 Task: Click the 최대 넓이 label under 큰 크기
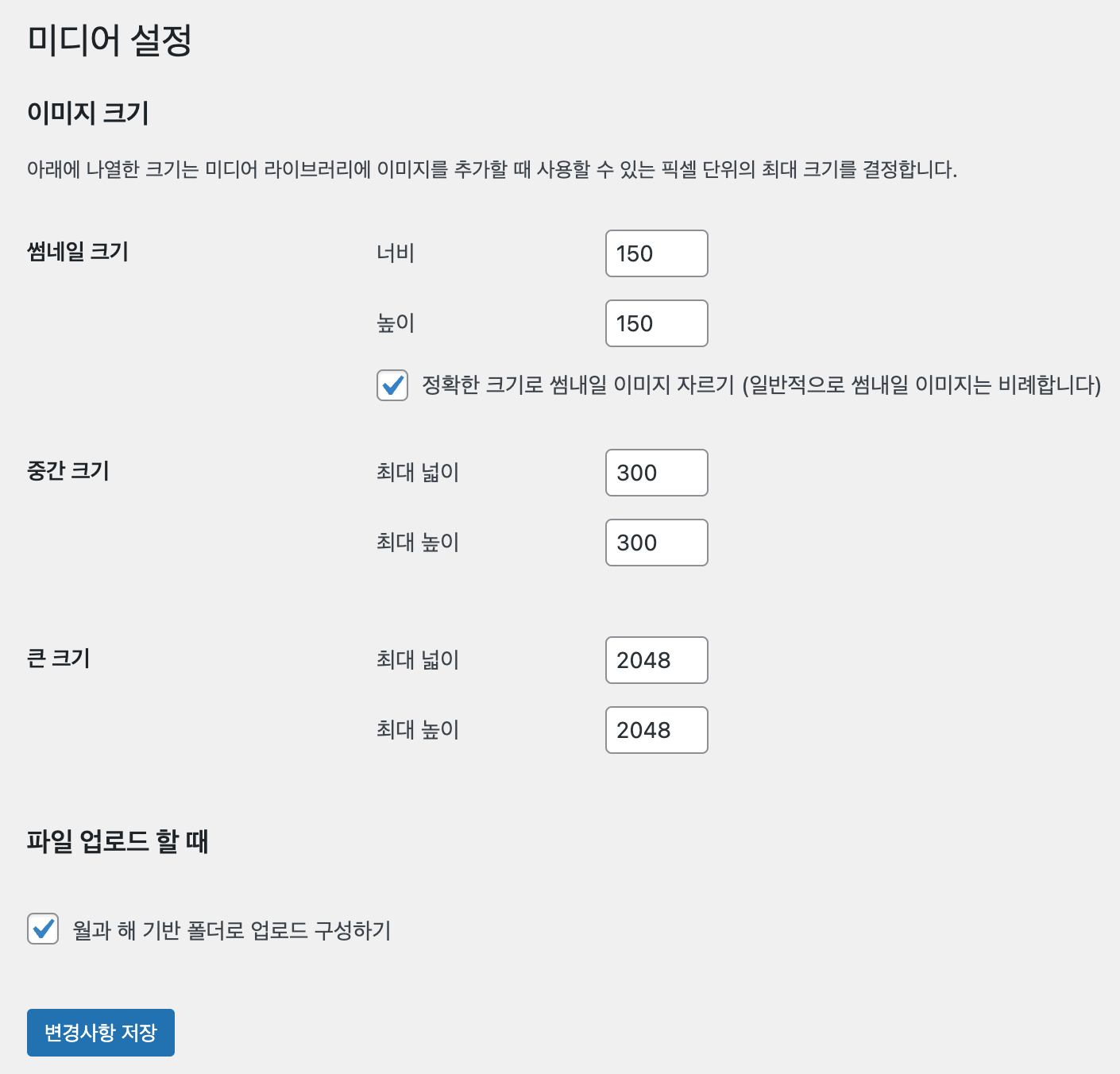[x=418, y=660]
